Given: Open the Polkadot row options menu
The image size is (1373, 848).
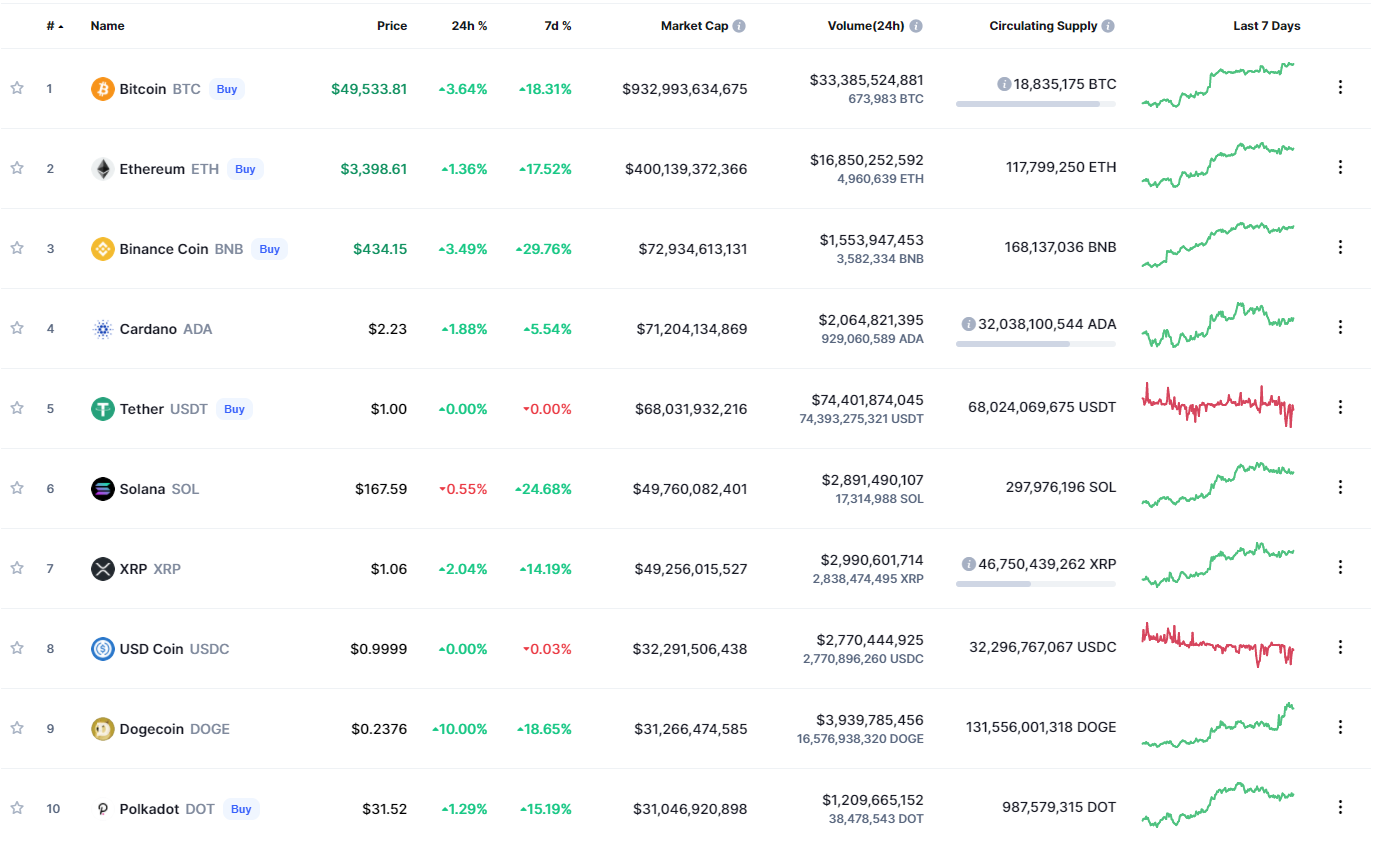Looking at the screenshot, I should [1341, 807].
